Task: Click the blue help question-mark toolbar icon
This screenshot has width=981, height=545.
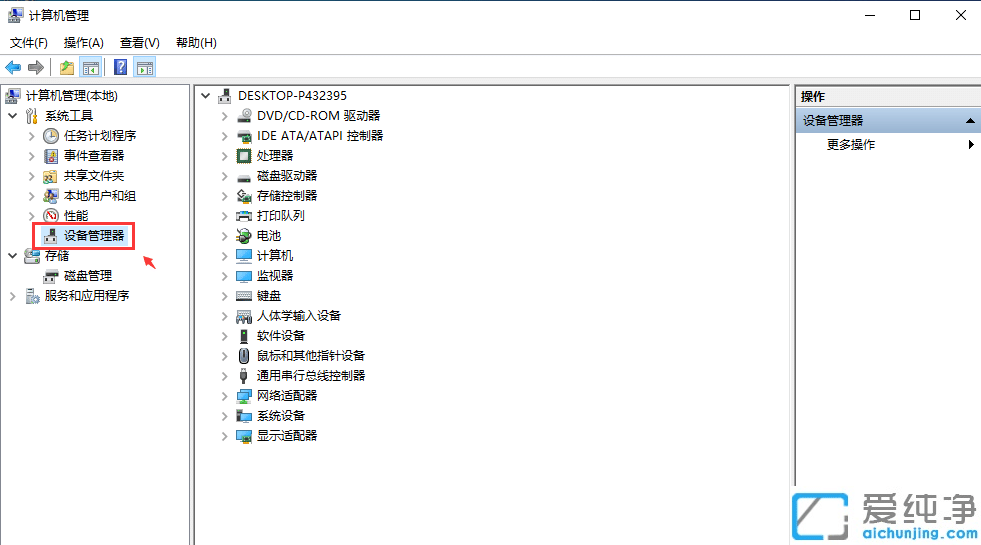Action: click(x=120, y=67)
